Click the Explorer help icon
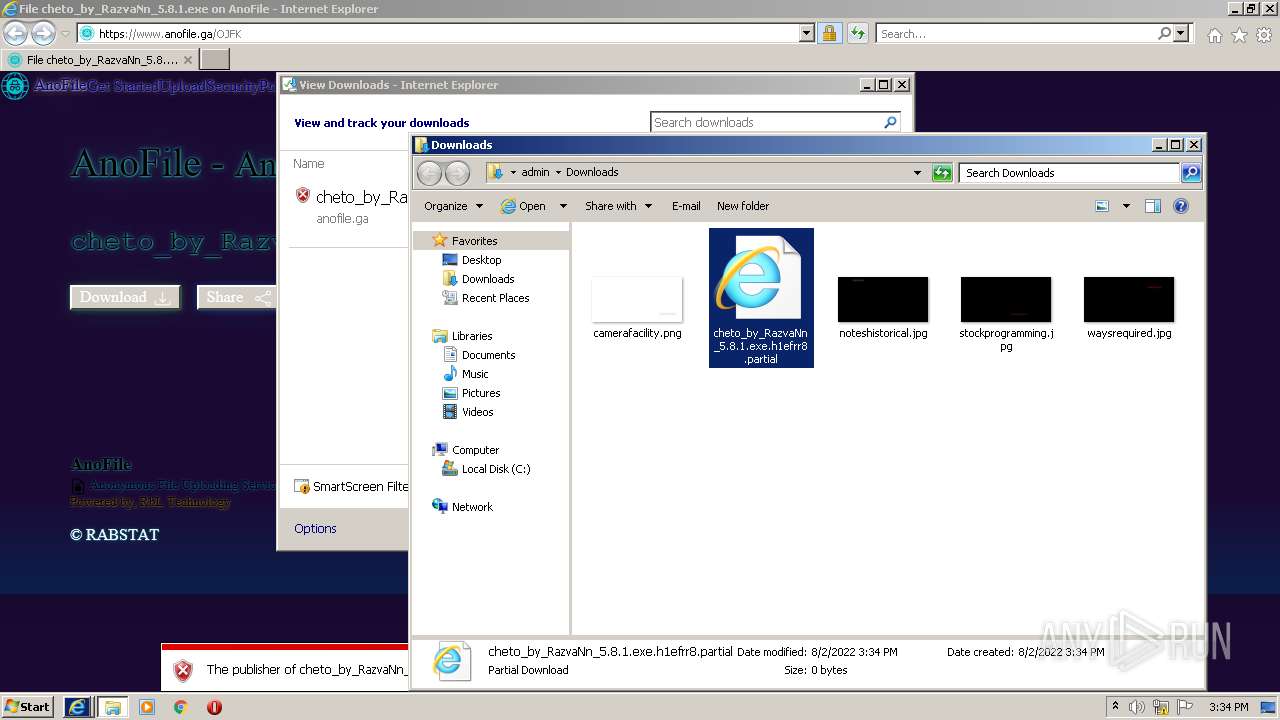Viewport: 1280px width, 720px height. [x=1181, y=206]
